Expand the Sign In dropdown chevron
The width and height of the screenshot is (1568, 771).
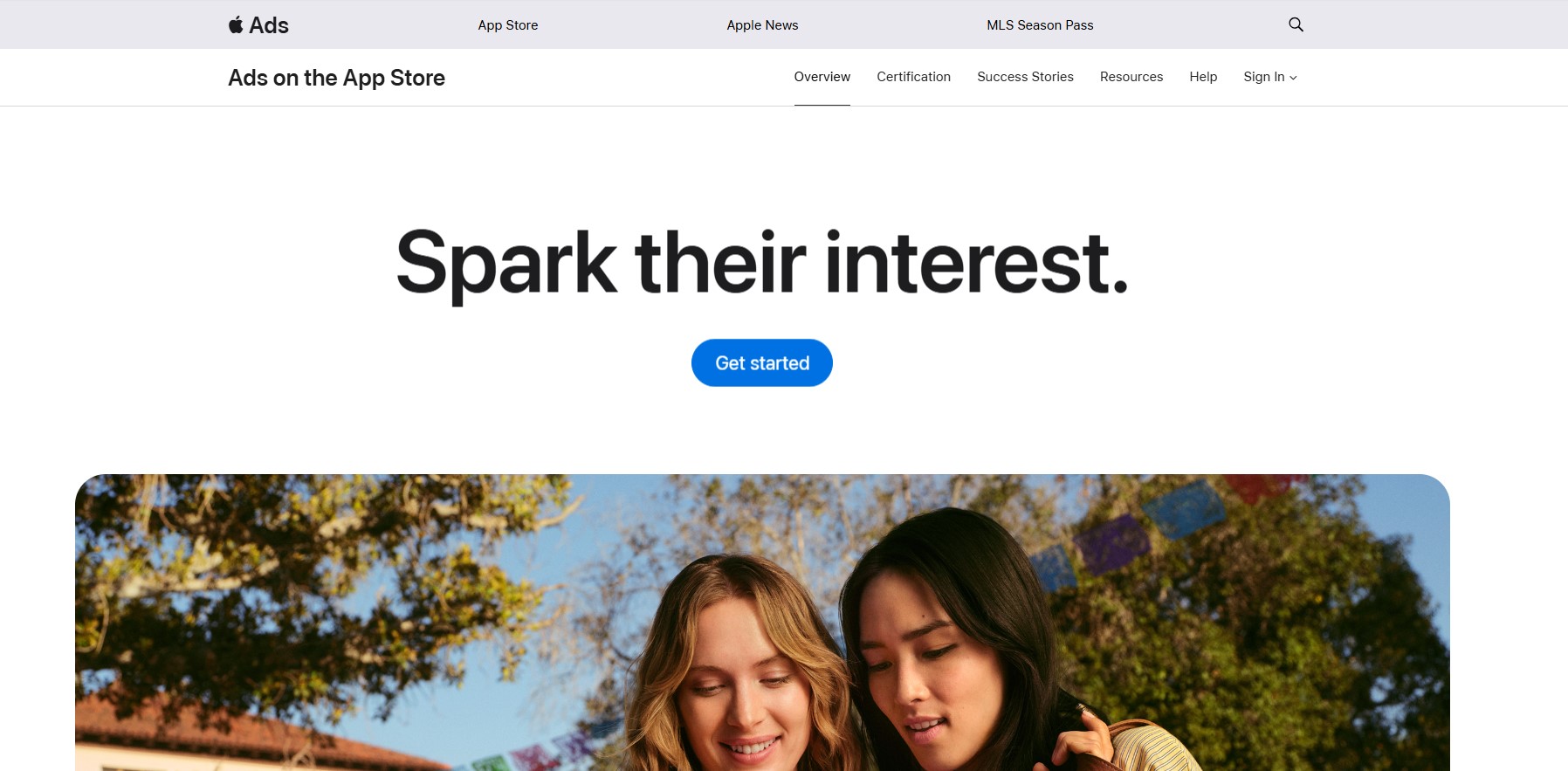(1293, 78)
